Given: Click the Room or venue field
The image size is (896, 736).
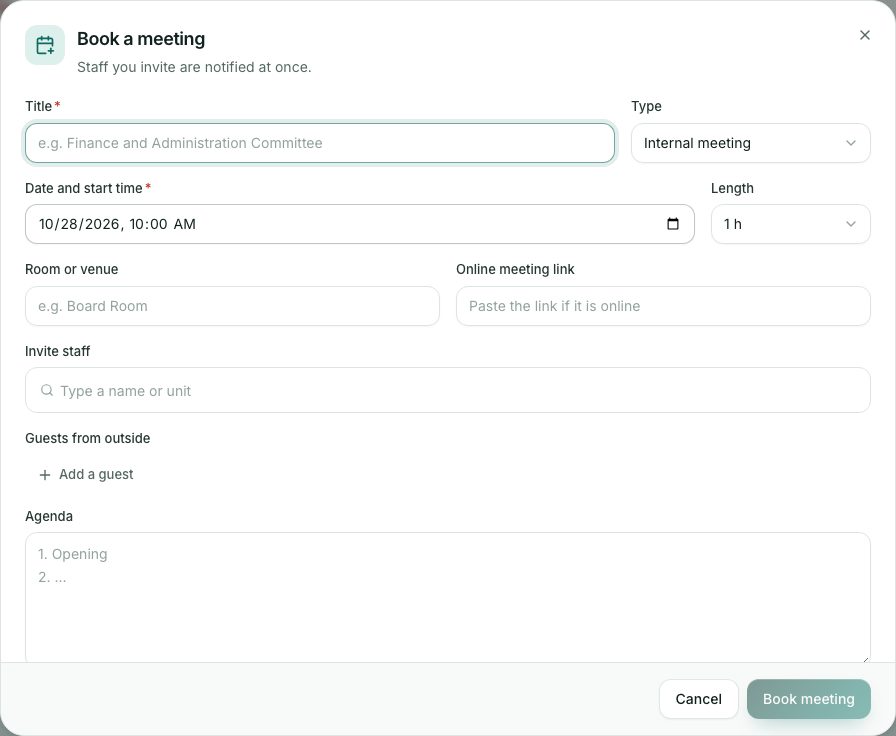Looking at the screenshot, I should pyautogui.click(x=233, y=306).
